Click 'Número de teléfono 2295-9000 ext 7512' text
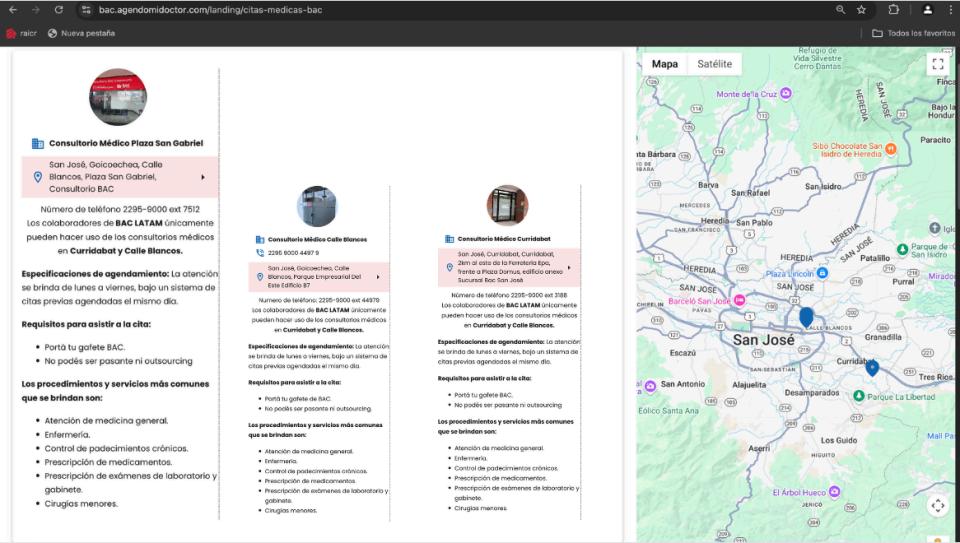The width and height of the screenshot is (960, 543). (x=119, y=209)
